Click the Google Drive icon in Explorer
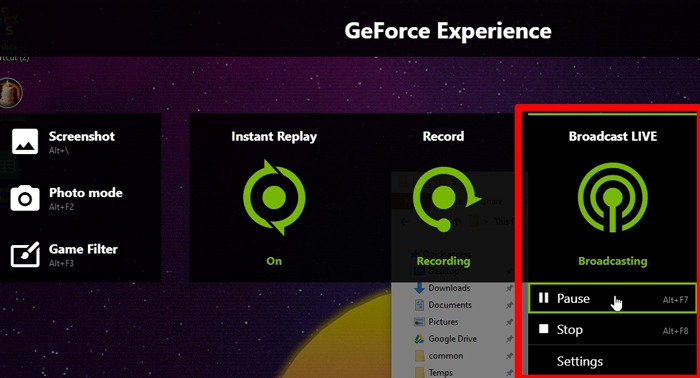700x378 pixels. pyautogui.click(x=419, y=339)
